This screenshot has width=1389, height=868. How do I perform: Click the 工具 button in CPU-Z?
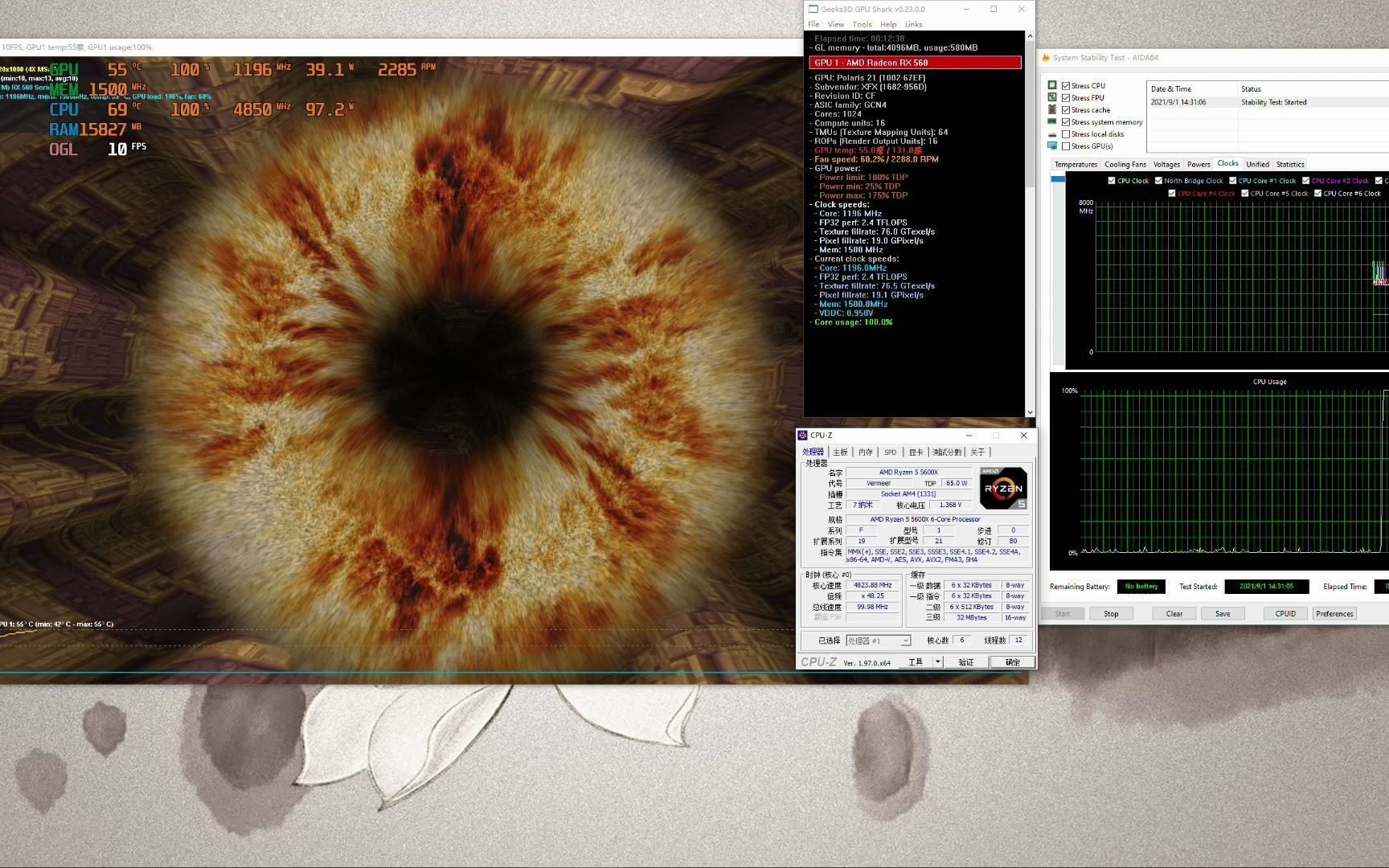point(916,661)
